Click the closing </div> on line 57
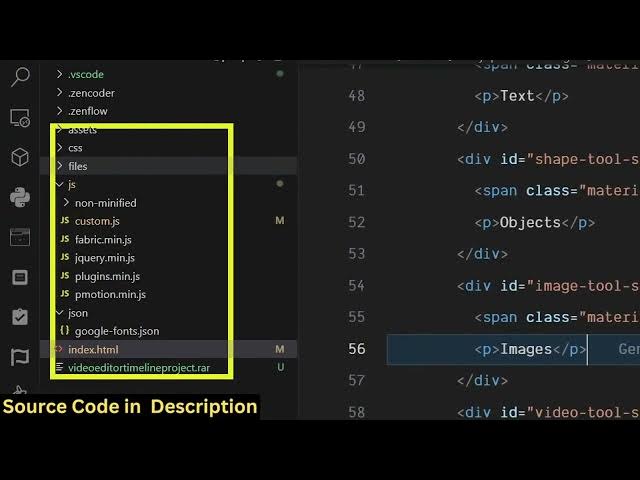This screenshot has height=480, width=640. [482, 381]
